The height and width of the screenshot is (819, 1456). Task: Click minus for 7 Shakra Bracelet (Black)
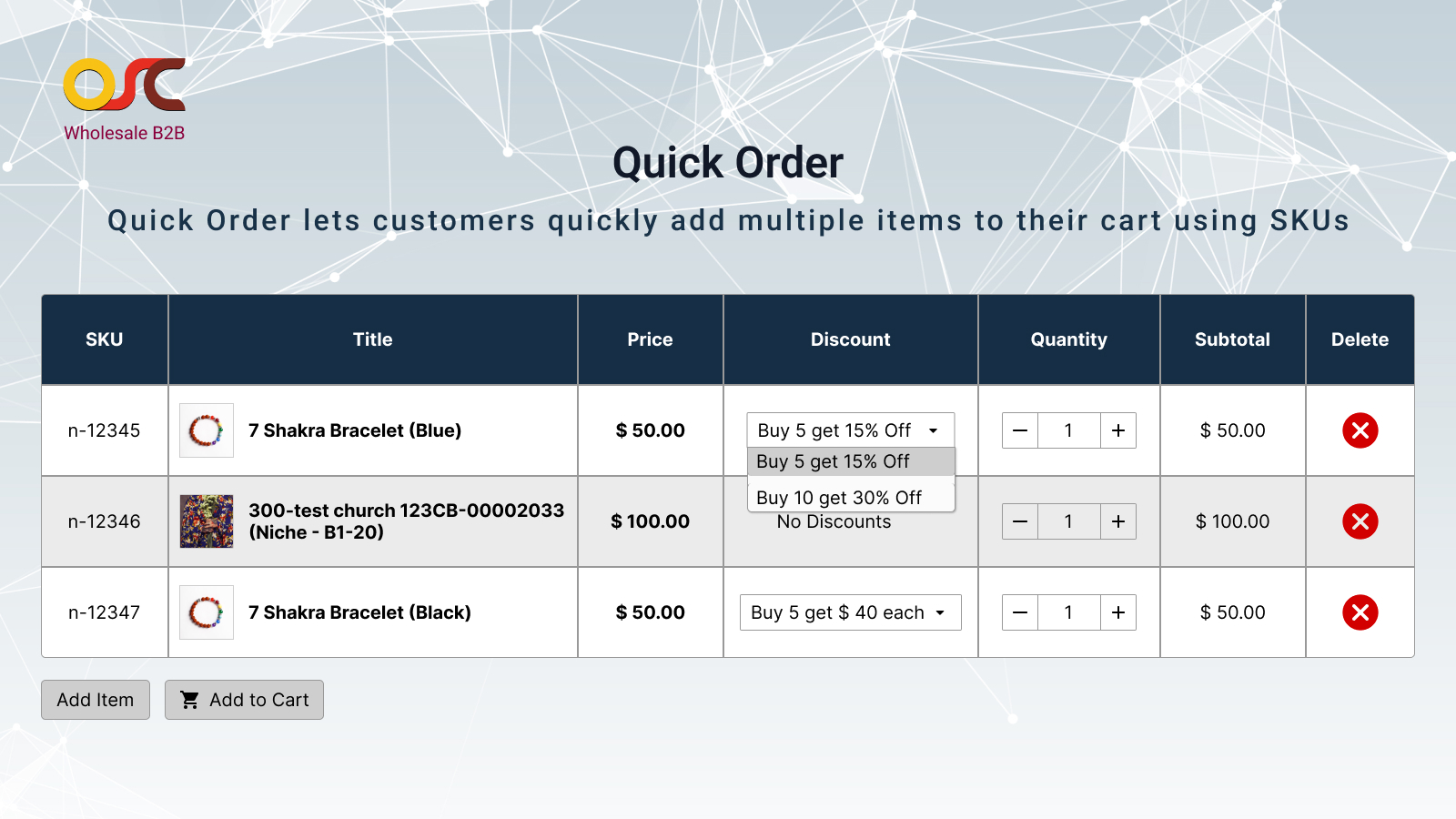click(x=1020, y=612)
